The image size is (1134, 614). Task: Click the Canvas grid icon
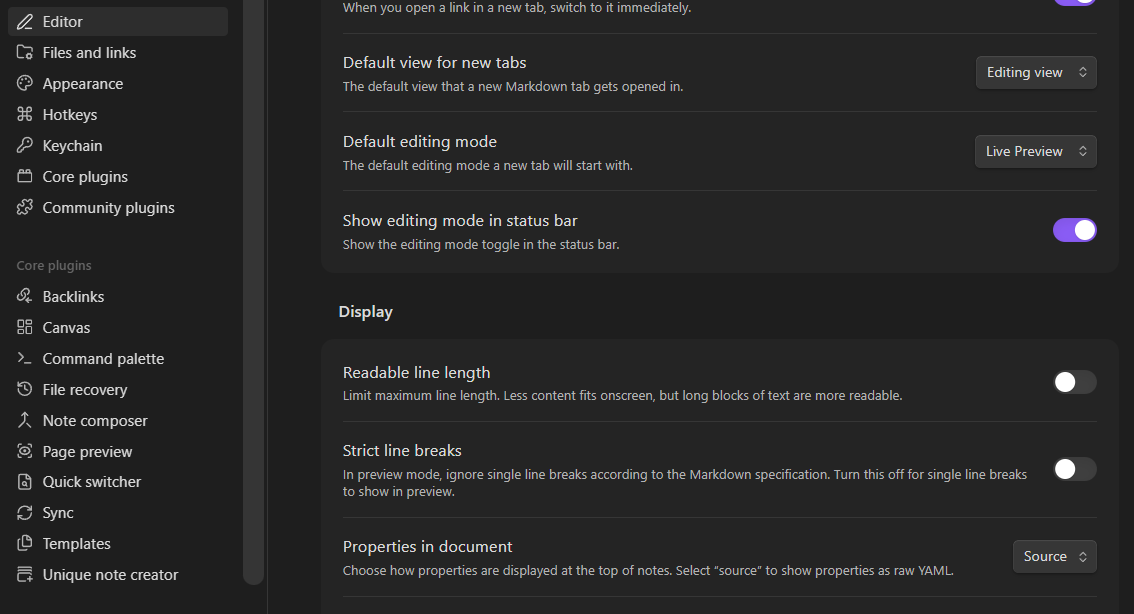click(25, 328)
